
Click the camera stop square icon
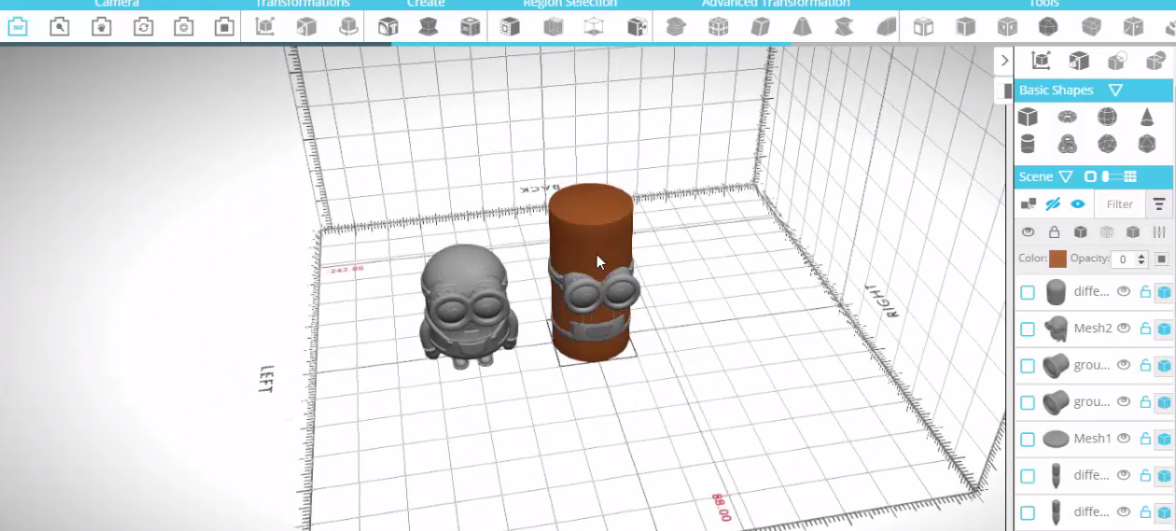click(224, 28)
